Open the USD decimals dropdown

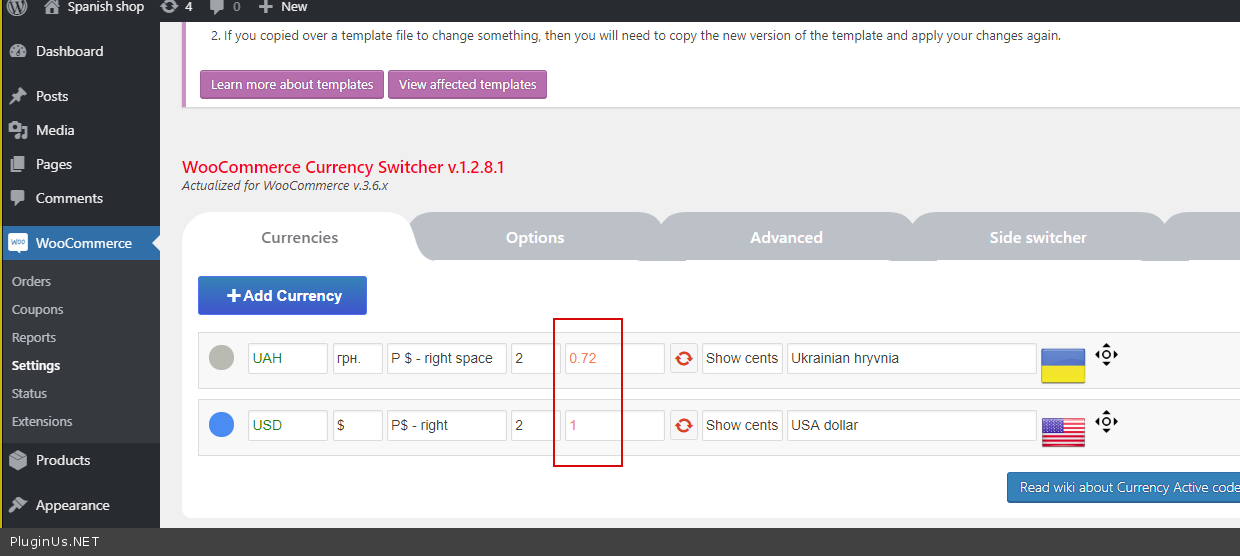coord(535,425)
